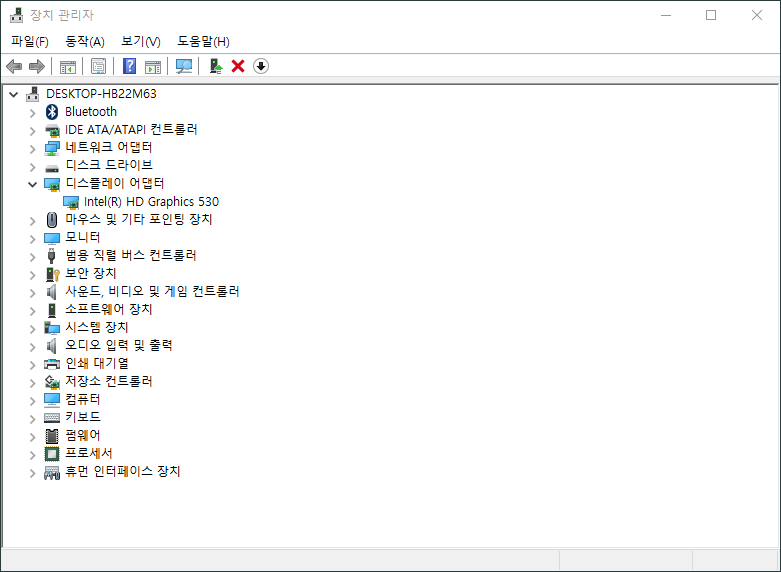Select the 펌웨어 label
The width and height of the screenshot is (781, 572).
(x=83, y=435)
